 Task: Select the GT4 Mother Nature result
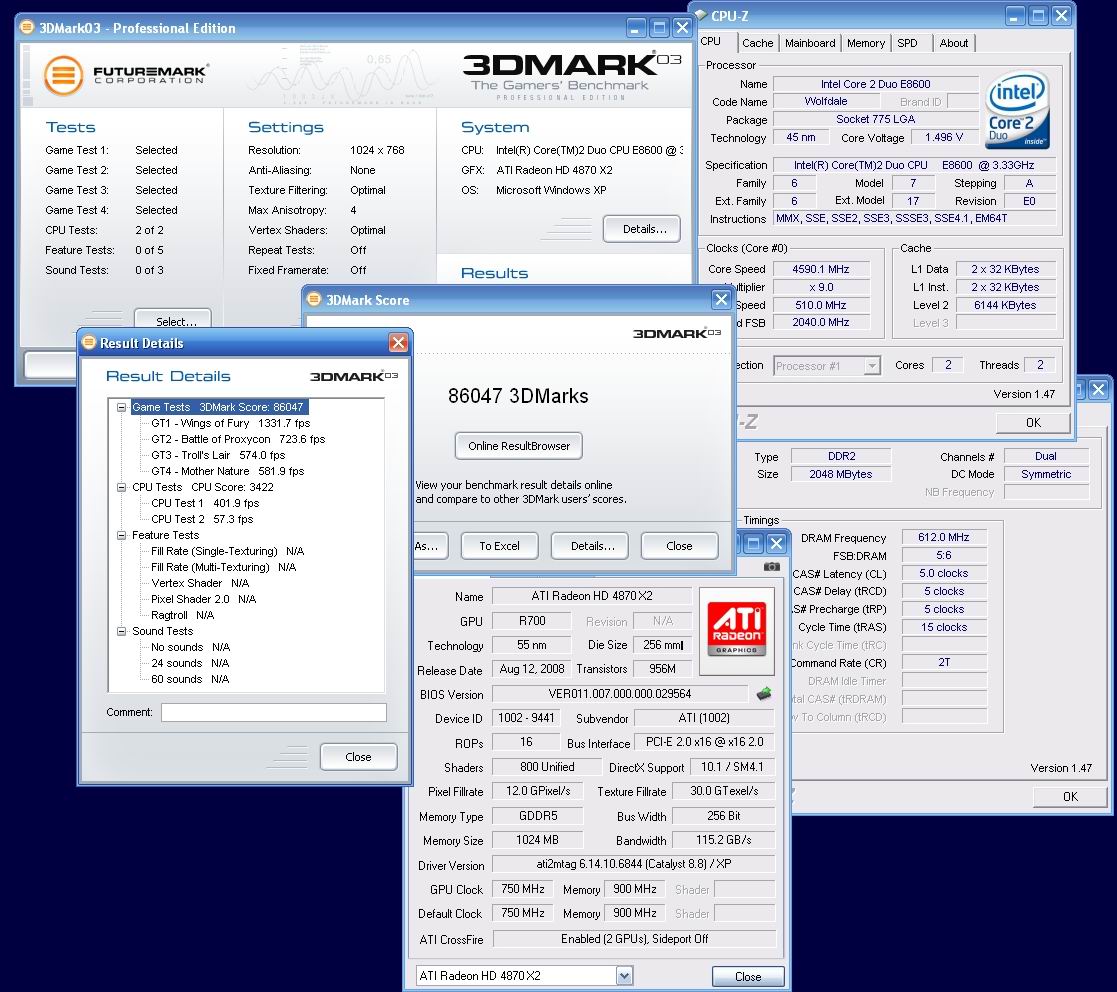227,471
